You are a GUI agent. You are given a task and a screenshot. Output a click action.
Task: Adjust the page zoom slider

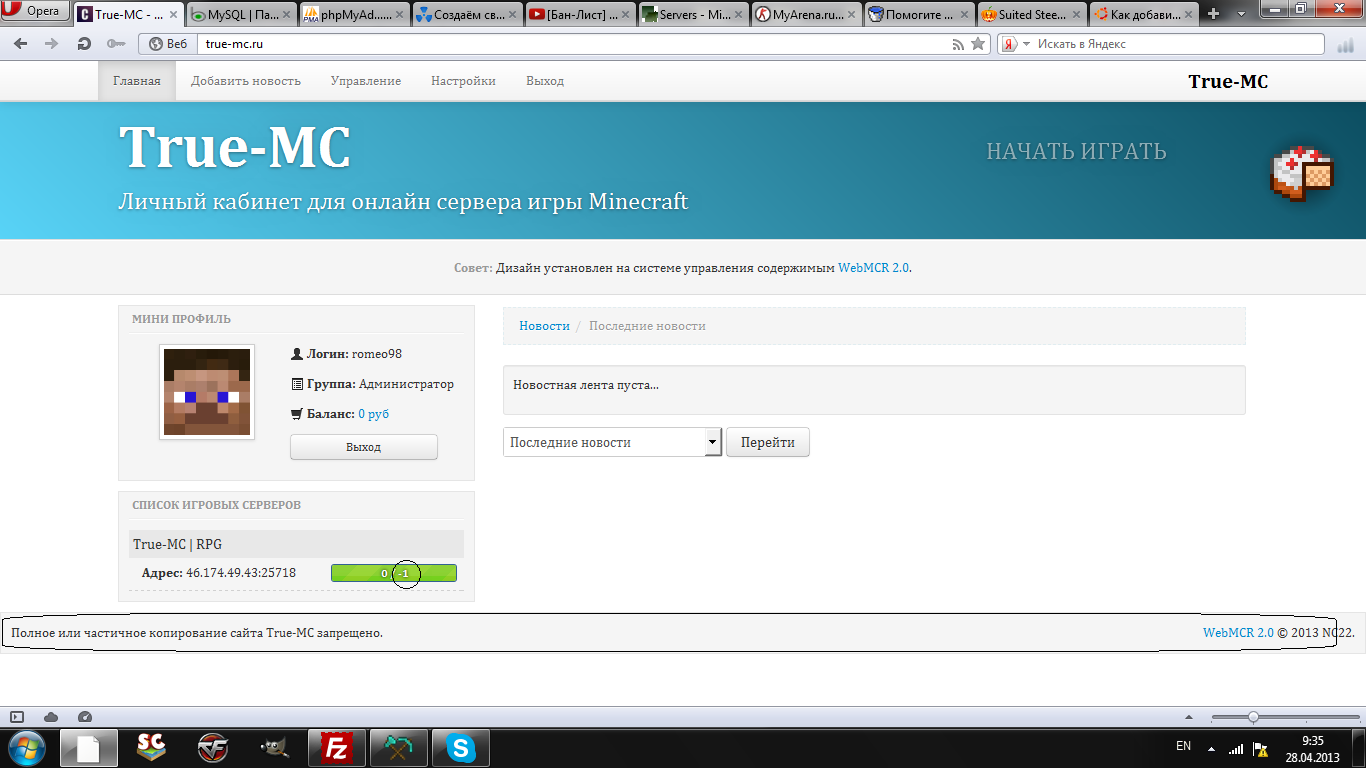(x=1253, y=717)
